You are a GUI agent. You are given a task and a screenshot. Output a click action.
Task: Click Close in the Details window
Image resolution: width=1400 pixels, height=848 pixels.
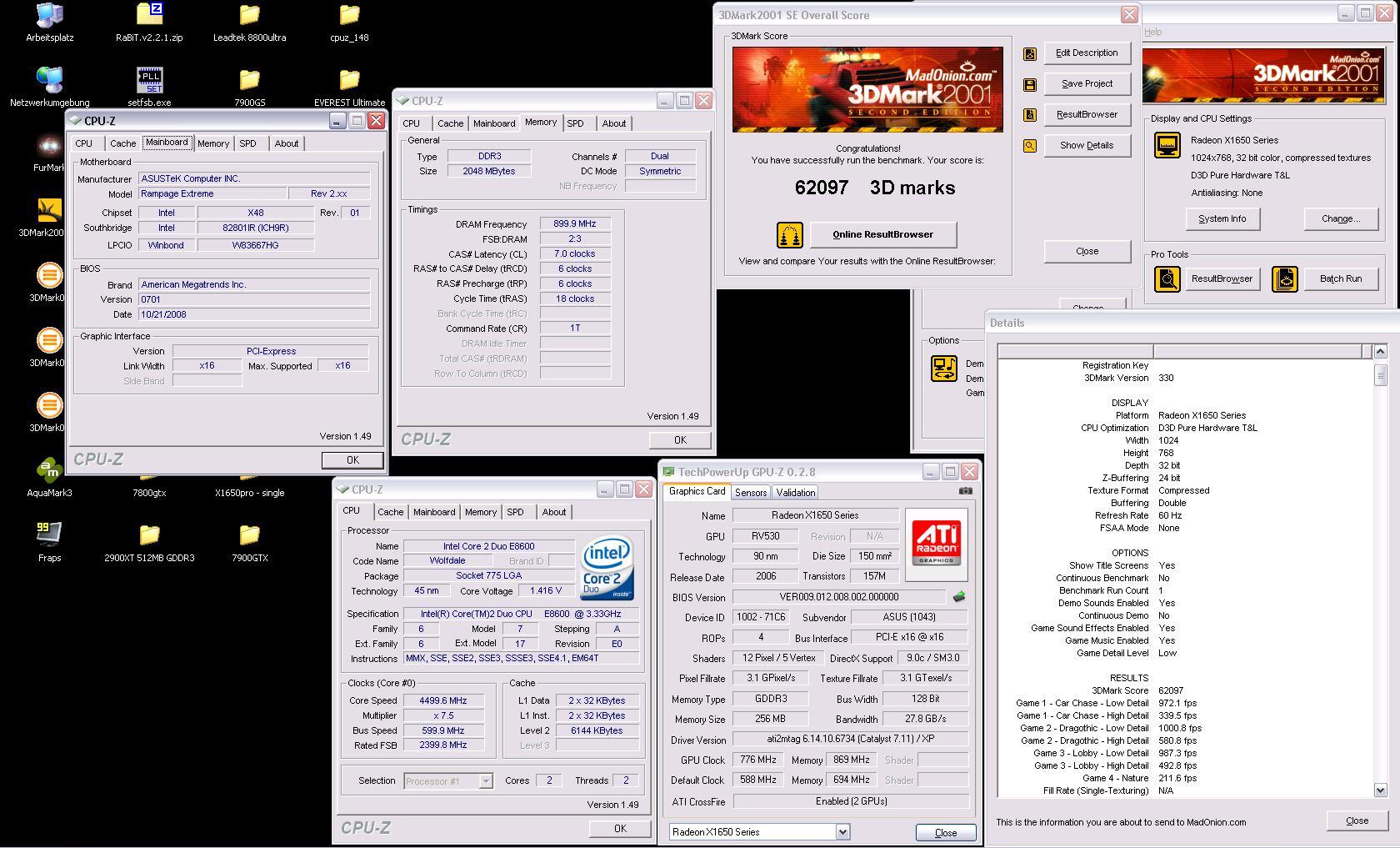[x=1357, y=820]
